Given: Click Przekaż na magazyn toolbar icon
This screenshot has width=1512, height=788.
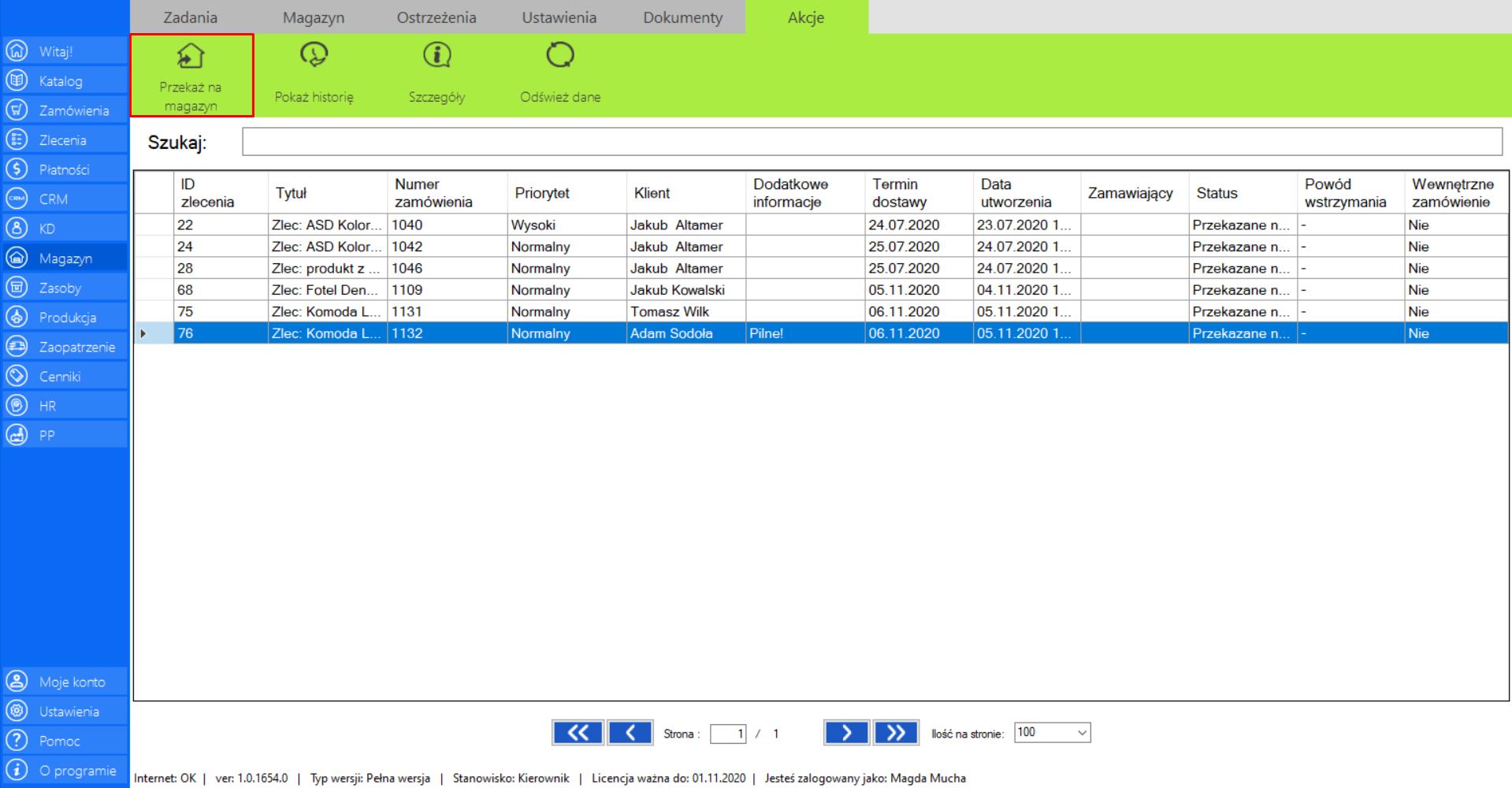Looking at the screenshot, I should pos(191,55).
